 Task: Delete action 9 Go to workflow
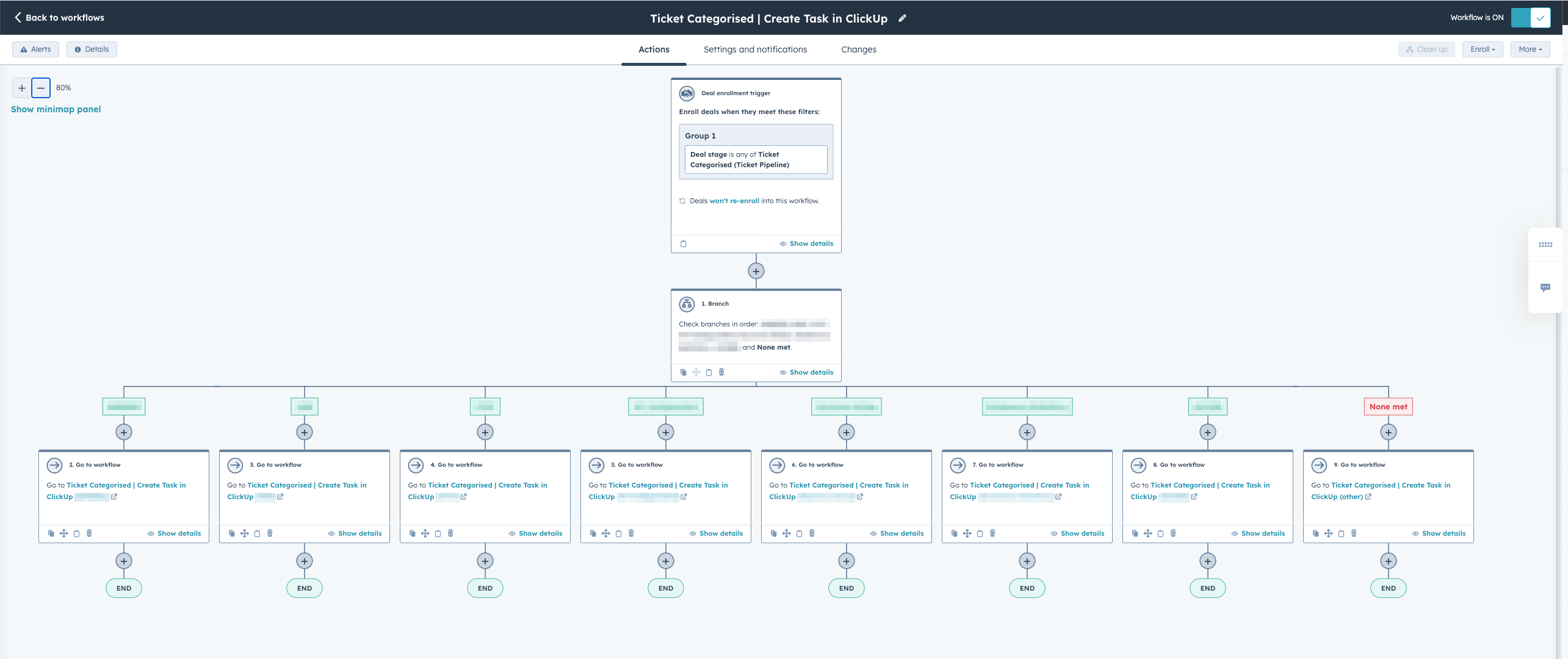1354,533
